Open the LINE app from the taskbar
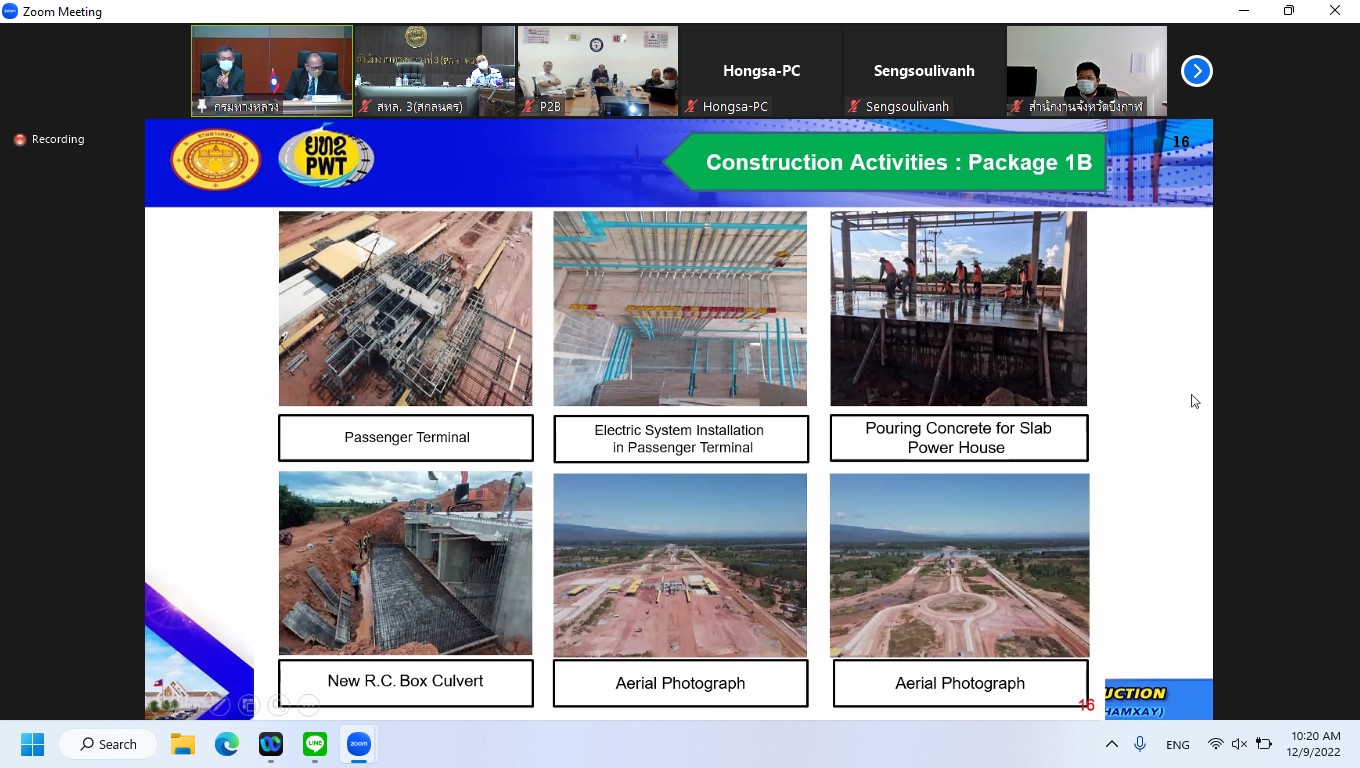Screen dimensions: 1360x768 pos(315,744)
